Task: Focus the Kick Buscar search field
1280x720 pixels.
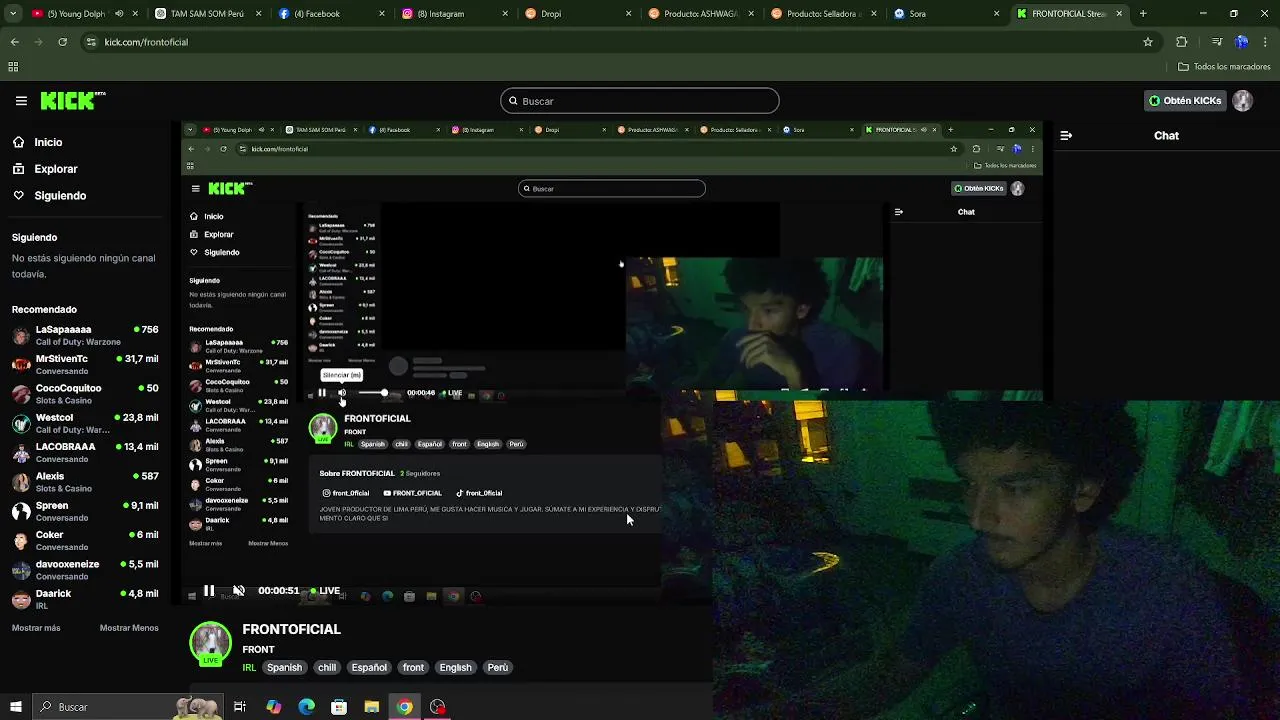Action: (640, 101)
